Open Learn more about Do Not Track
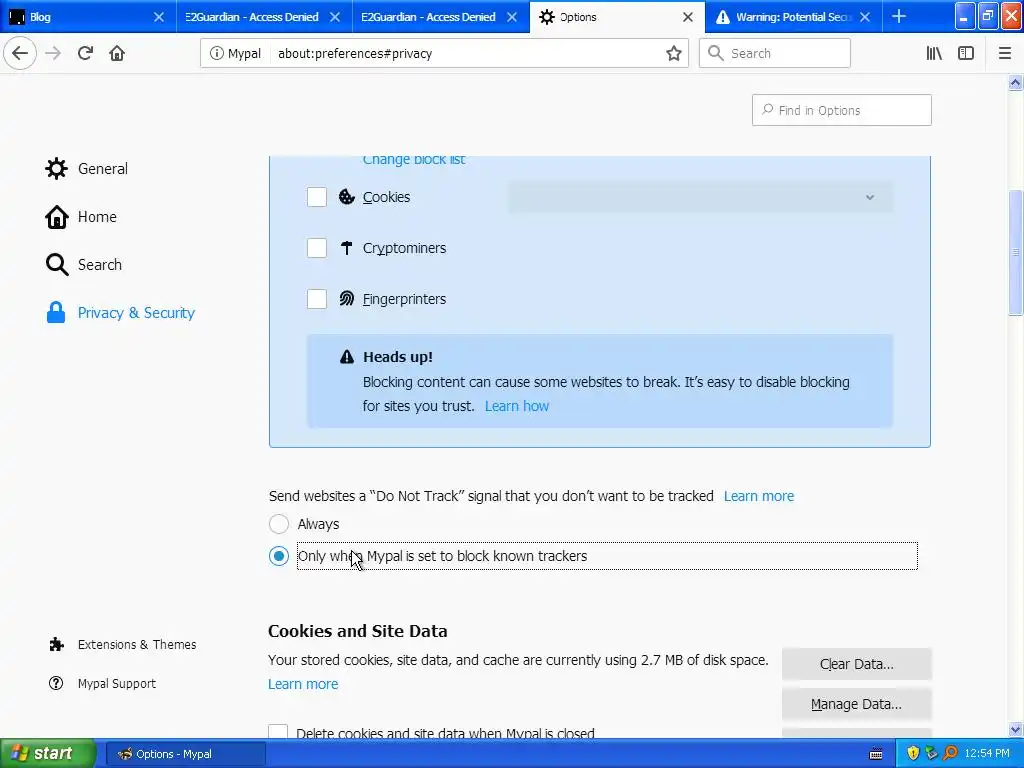This screenshot has width=1024, height=768. [x=759, y=496]
